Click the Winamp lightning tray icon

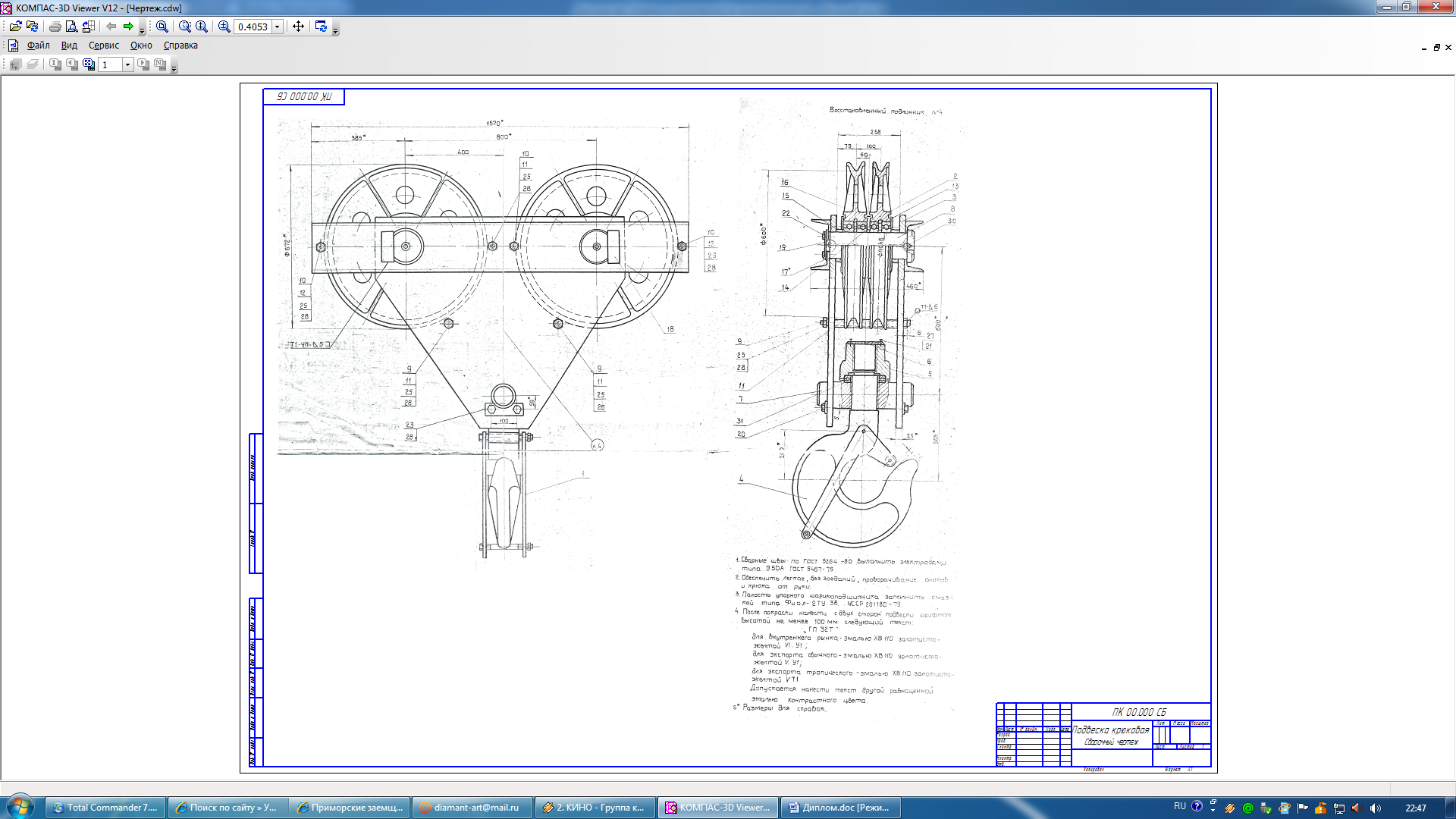(1229, 808)
